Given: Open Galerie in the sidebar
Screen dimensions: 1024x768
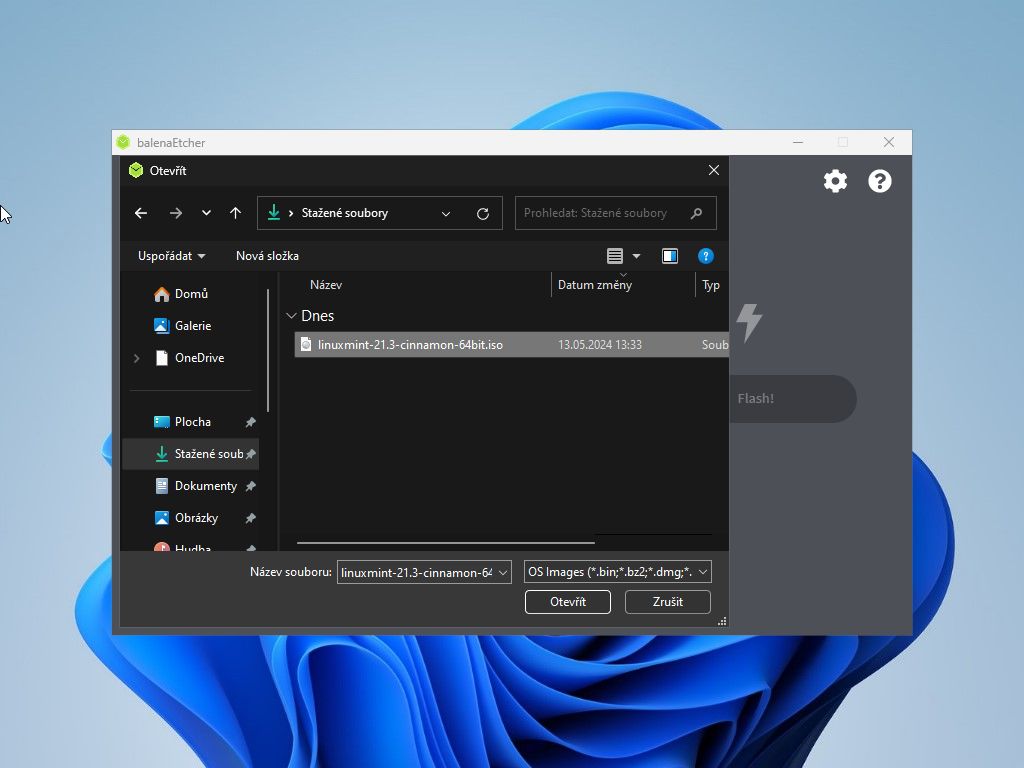Looking at the screenshot, I should pos(192,326).
